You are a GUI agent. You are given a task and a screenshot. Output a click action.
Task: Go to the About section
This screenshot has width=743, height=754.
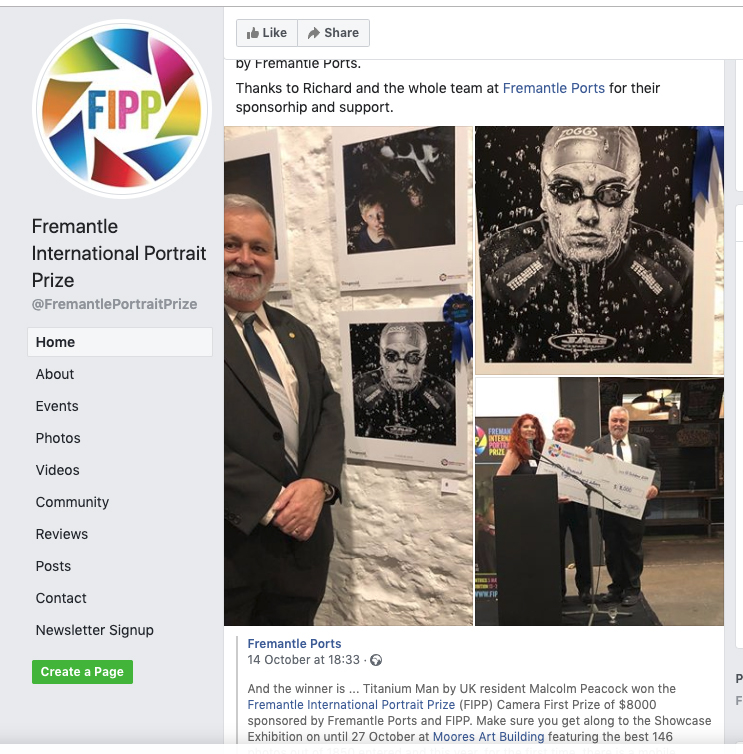click(55, 374)
